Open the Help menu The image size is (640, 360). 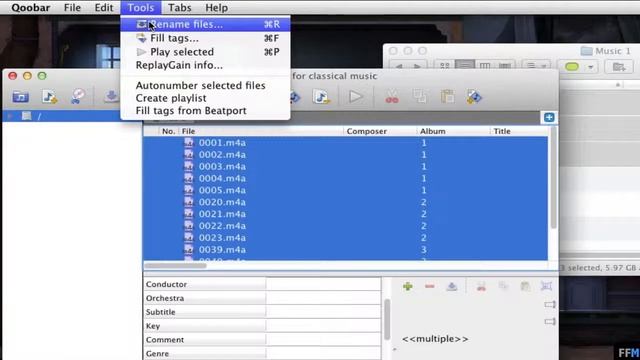click(x=216, y=8)
